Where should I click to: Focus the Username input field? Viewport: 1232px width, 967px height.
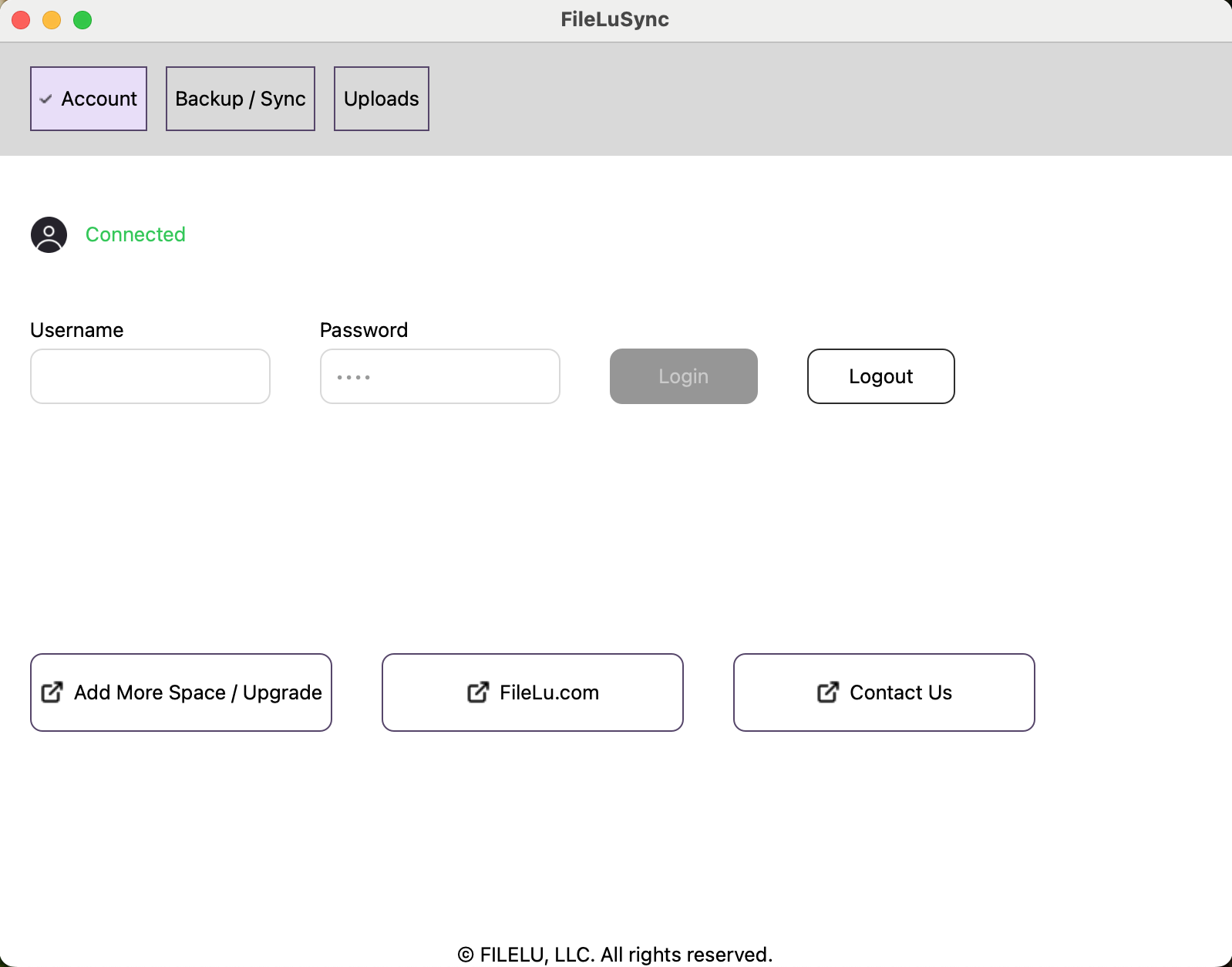coord(150,376)
